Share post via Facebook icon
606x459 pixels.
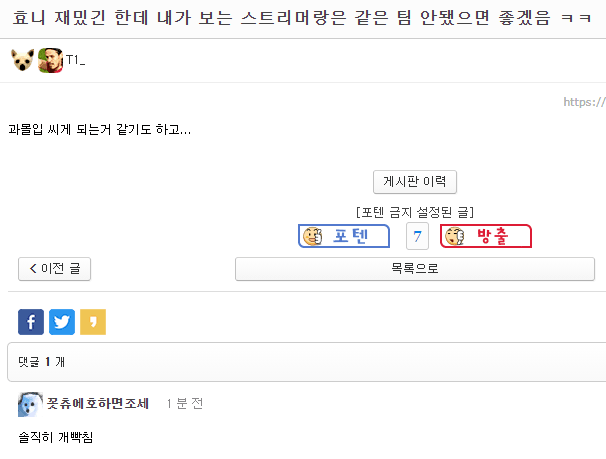click(x=31, y=322)
